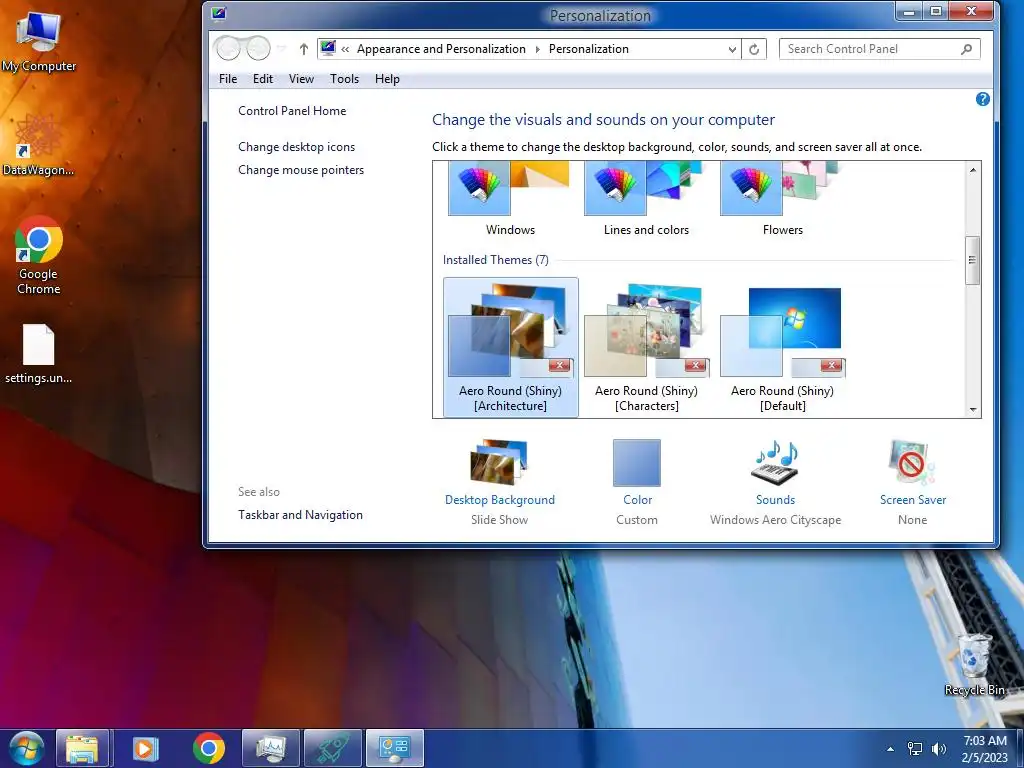
Task: Open the DataWagon shortcut on desktop
Action: (38, 145)
